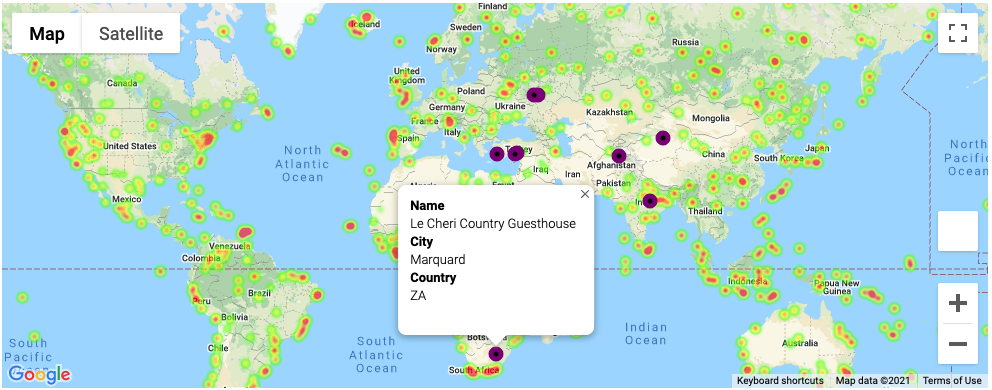Click the Mongolia map label
Image resolution: width=992 pixels, height=390 pixels.
[x=710, y=118]
